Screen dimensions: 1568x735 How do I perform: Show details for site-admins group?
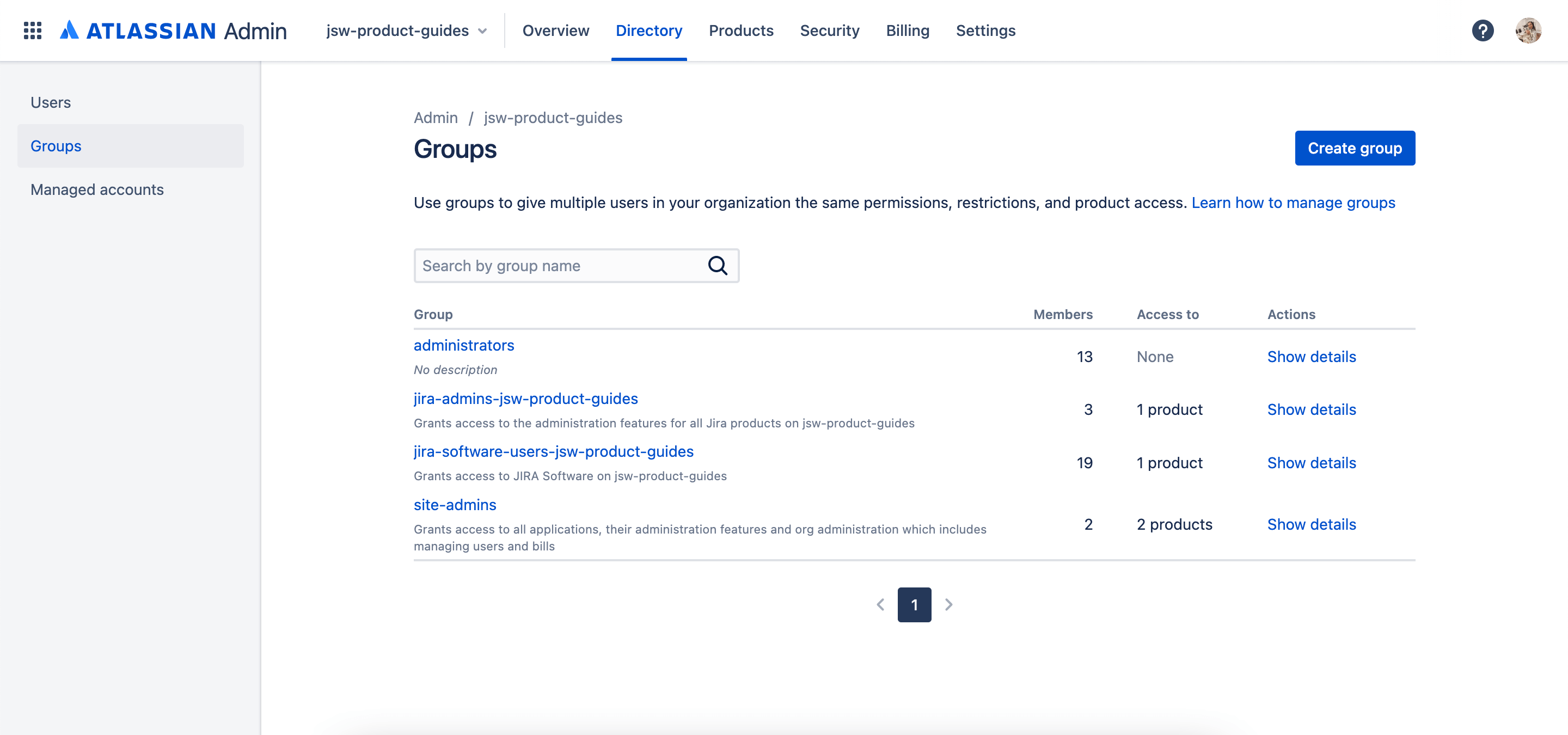click(x=1312, y=524)
